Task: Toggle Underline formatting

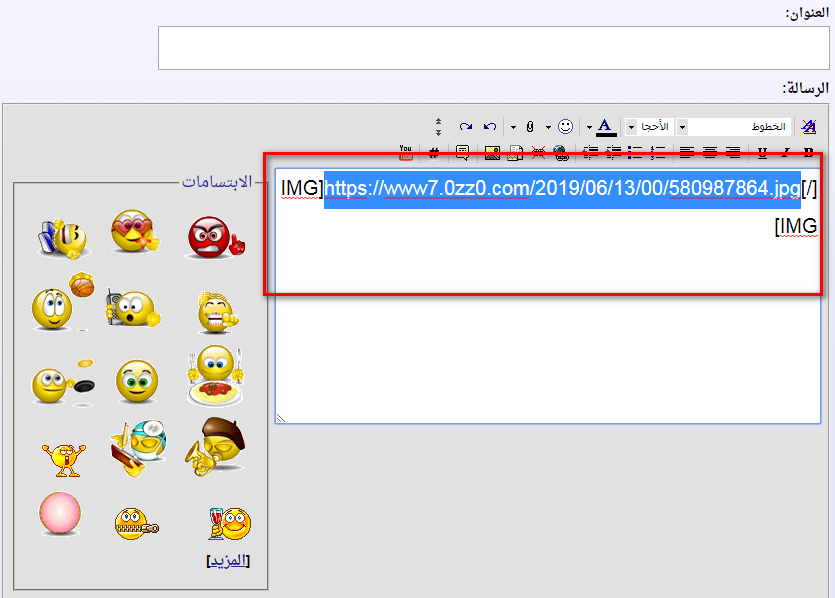Action: coord(762,153)
